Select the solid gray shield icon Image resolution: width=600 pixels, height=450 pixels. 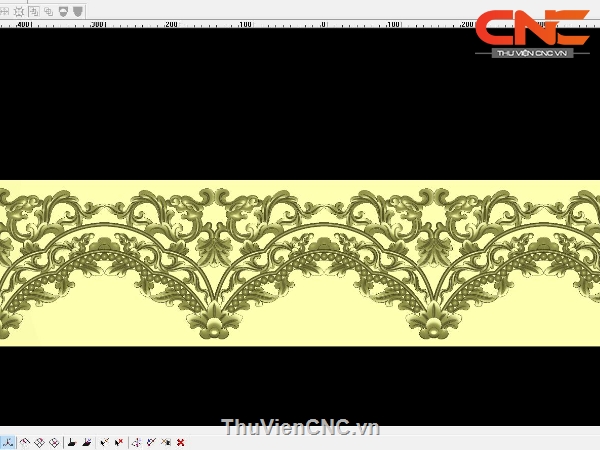click(77, 11)
